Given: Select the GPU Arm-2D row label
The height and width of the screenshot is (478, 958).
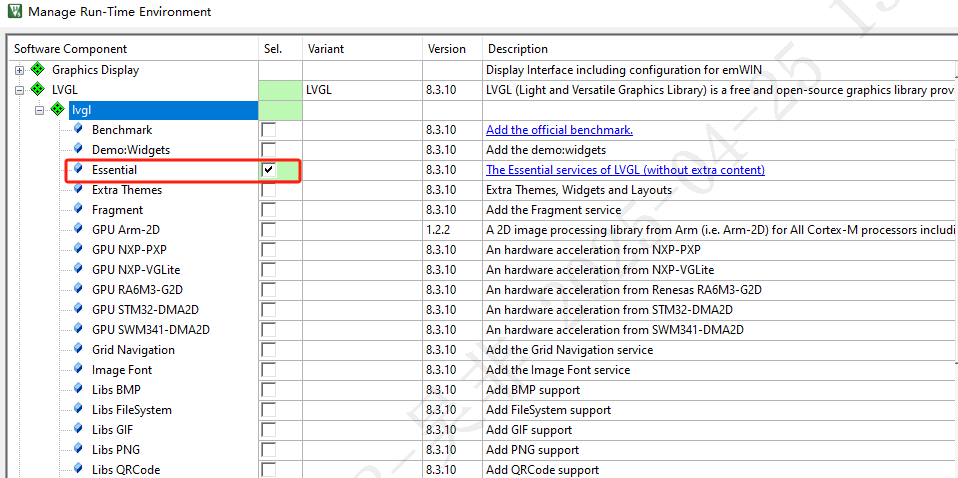Looking at the screenshot, I should point(126,230).
